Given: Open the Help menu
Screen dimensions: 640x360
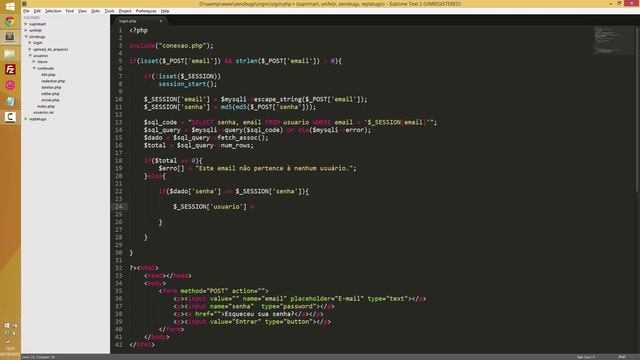Looking at the screenshot, I should pyautogui.click(x=165, y=11).
